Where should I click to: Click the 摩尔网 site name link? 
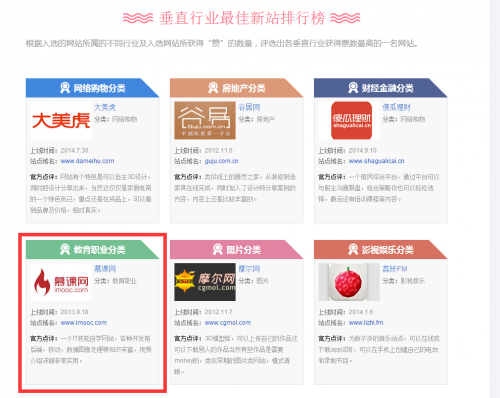(249, 269)
